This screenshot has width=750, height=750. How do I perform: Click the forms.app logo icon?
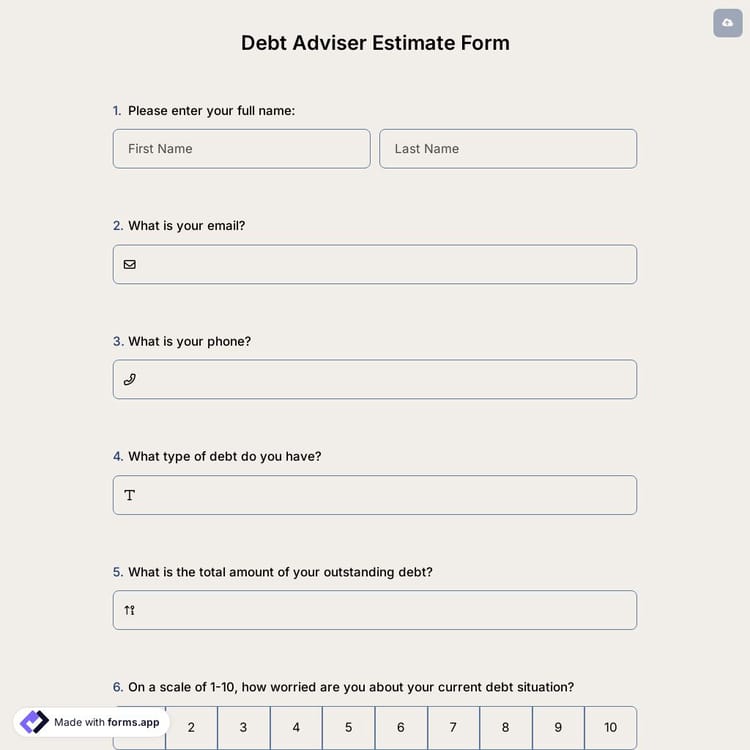coord(34,722)
